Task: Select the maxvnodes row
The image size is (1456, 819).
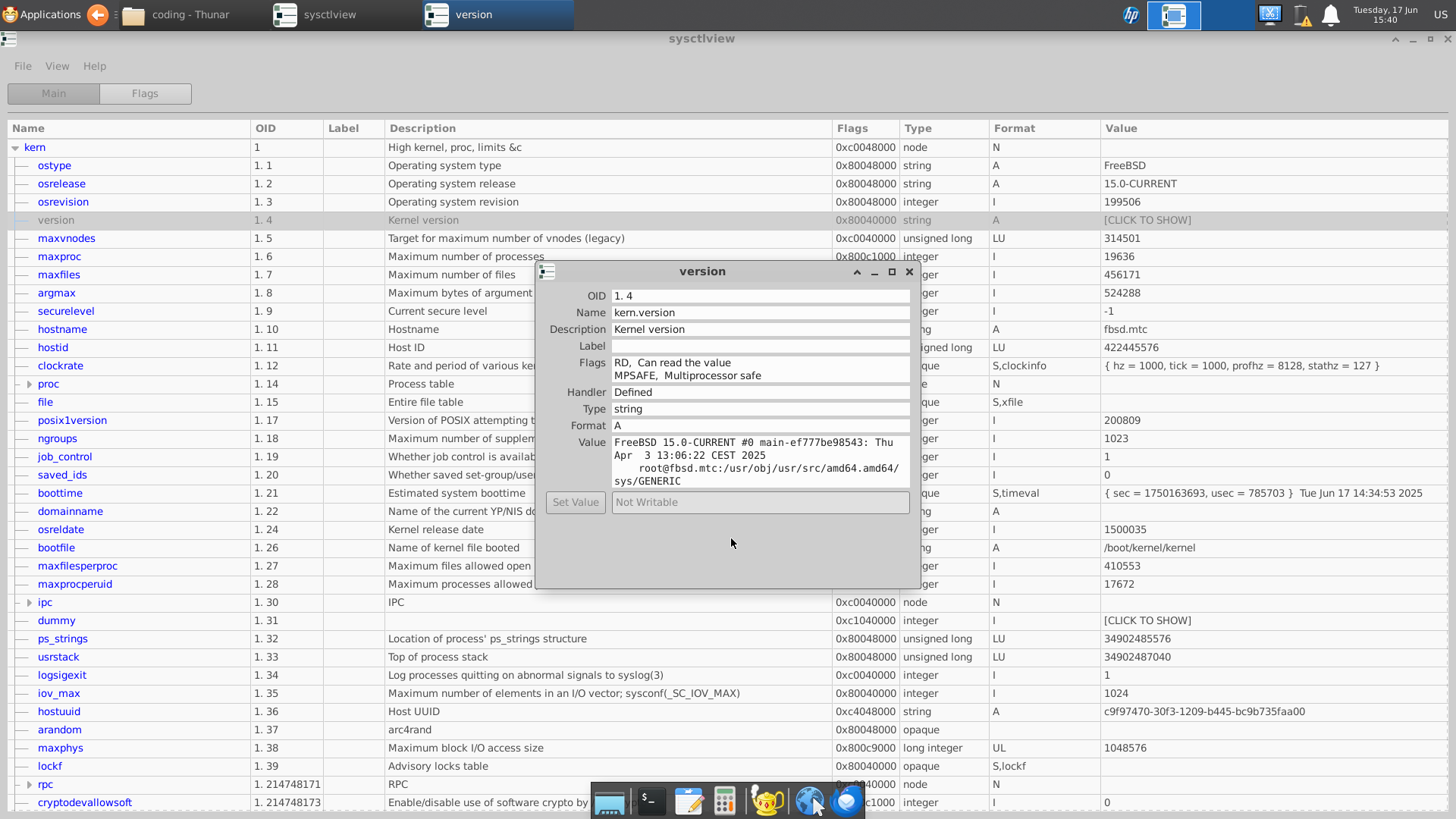Action: point(727,238)
